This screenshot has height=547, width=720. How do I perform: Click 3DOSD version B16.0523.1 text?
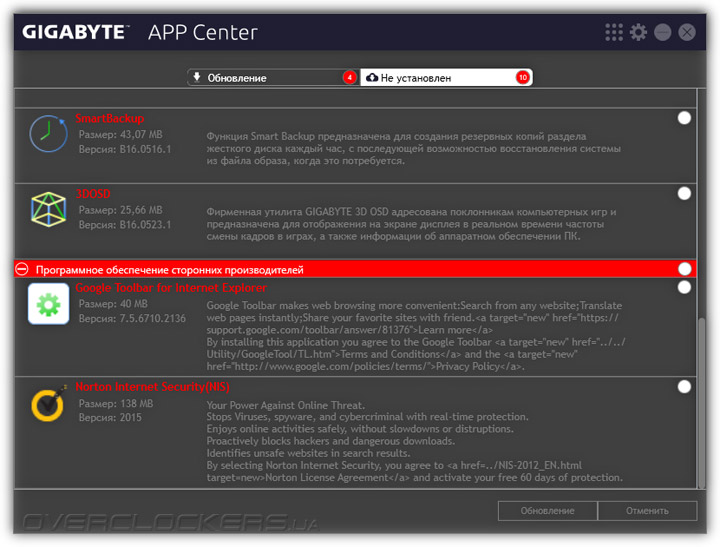(x=125, y=225)
